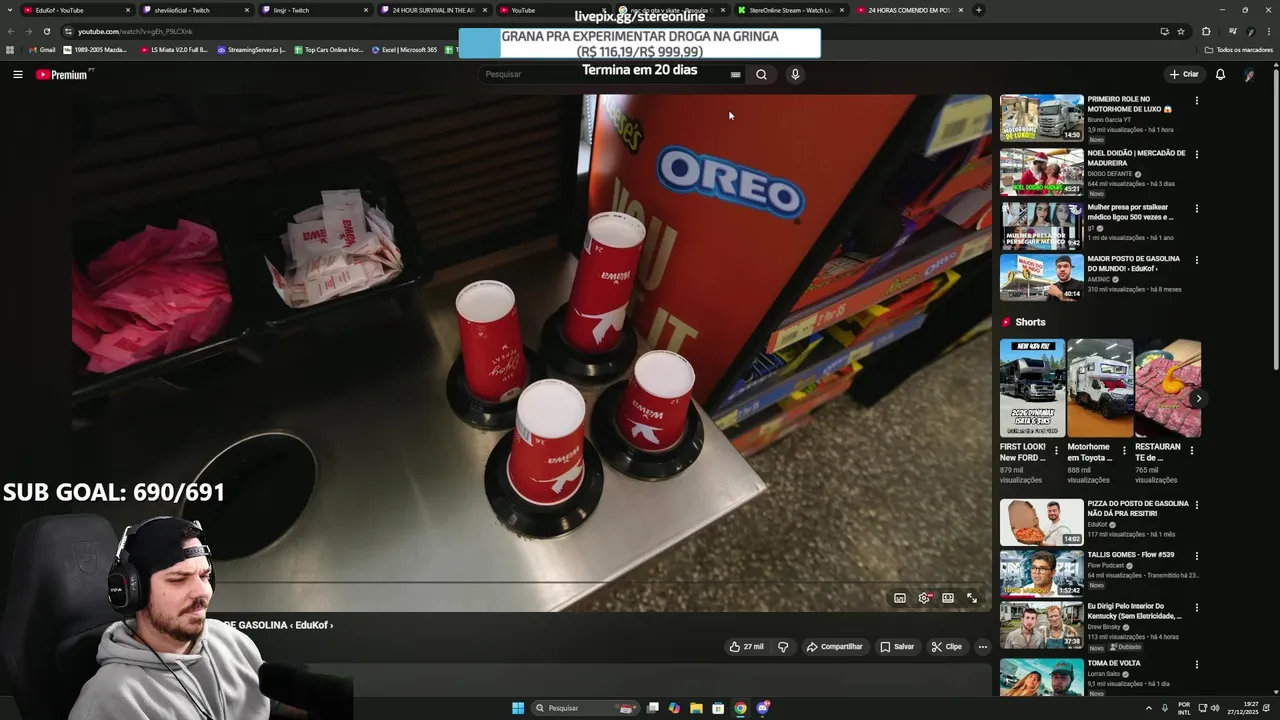Reload the current YouTube page

(47, 31)
